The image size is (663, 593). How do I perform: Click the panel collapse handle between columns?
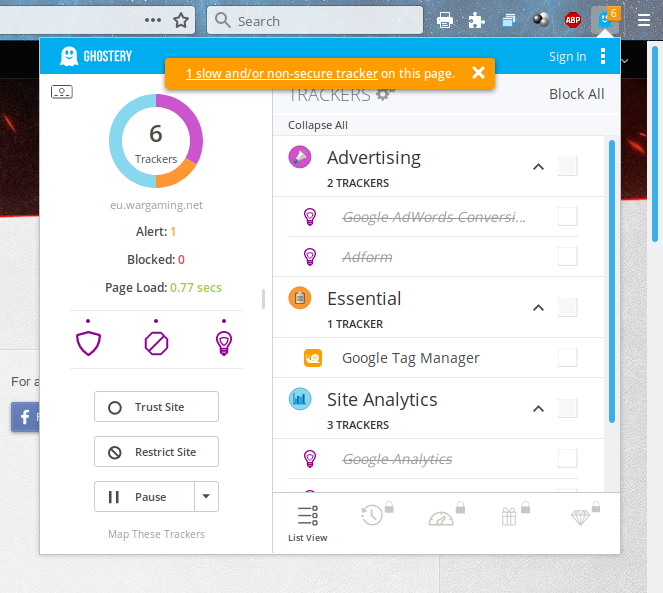coord(263,299)
